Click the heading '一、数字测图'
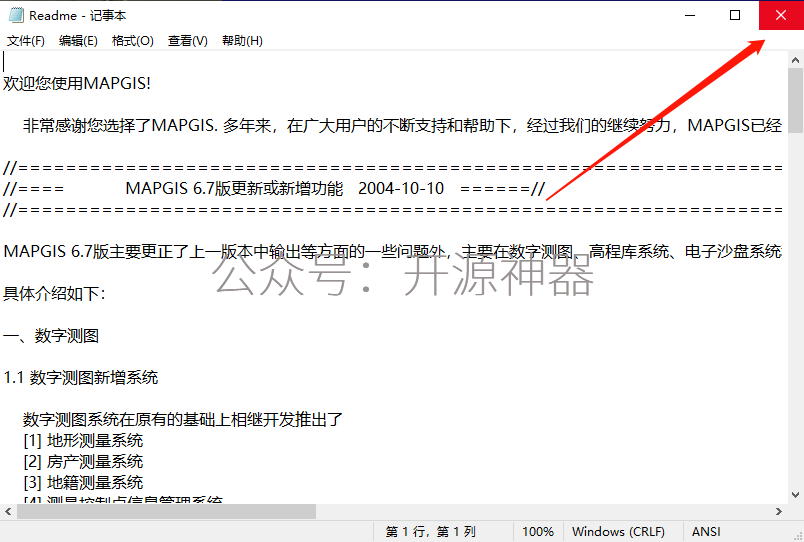Viewport: 804px width, 542px height. point(51,335)
